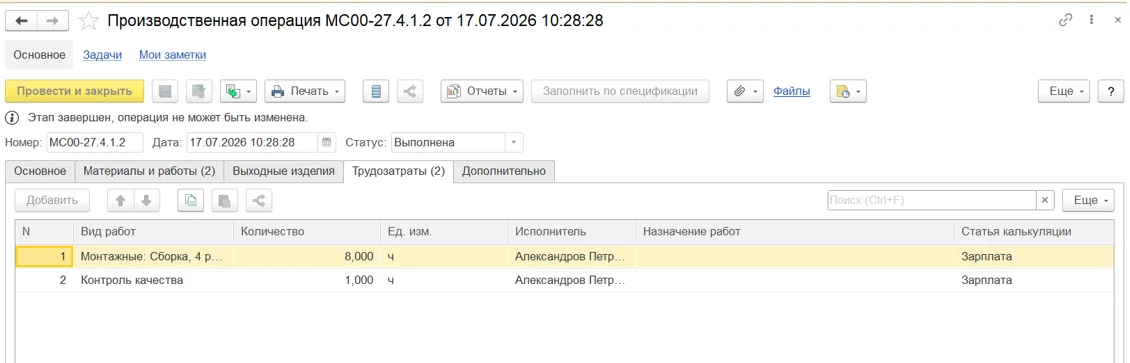The image size is (1130, 363).
Task: Sort by the Количество column header
Action: (x=306, y=231)
